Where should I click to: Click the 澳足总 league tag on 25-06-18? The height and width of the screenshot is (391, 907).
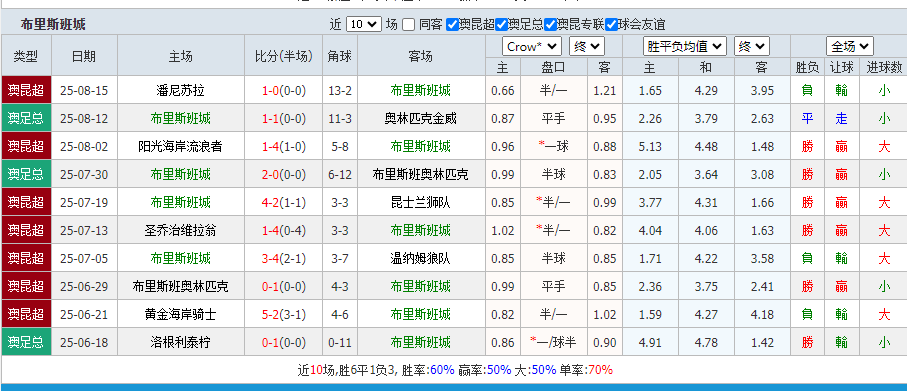coord(26,342)
